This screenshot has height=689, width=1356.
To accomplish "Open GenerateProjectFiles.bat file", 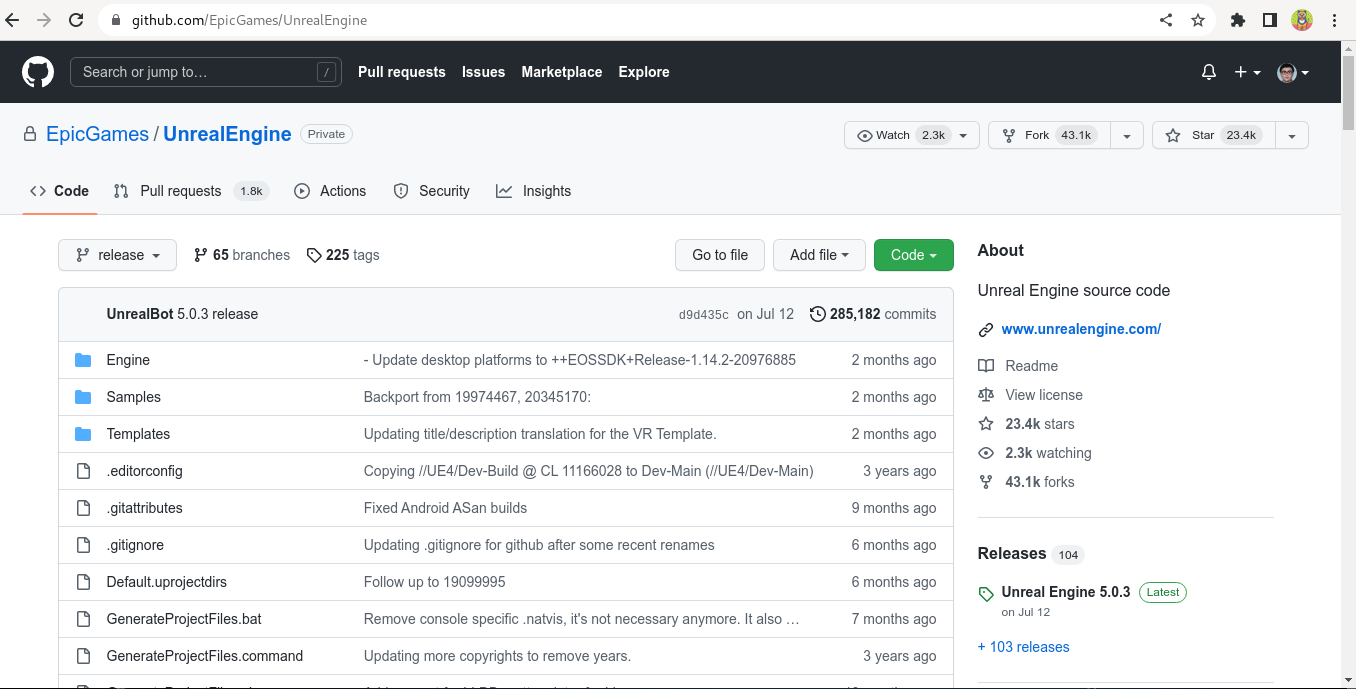I will pyautogui.click(x=184, y=619).
